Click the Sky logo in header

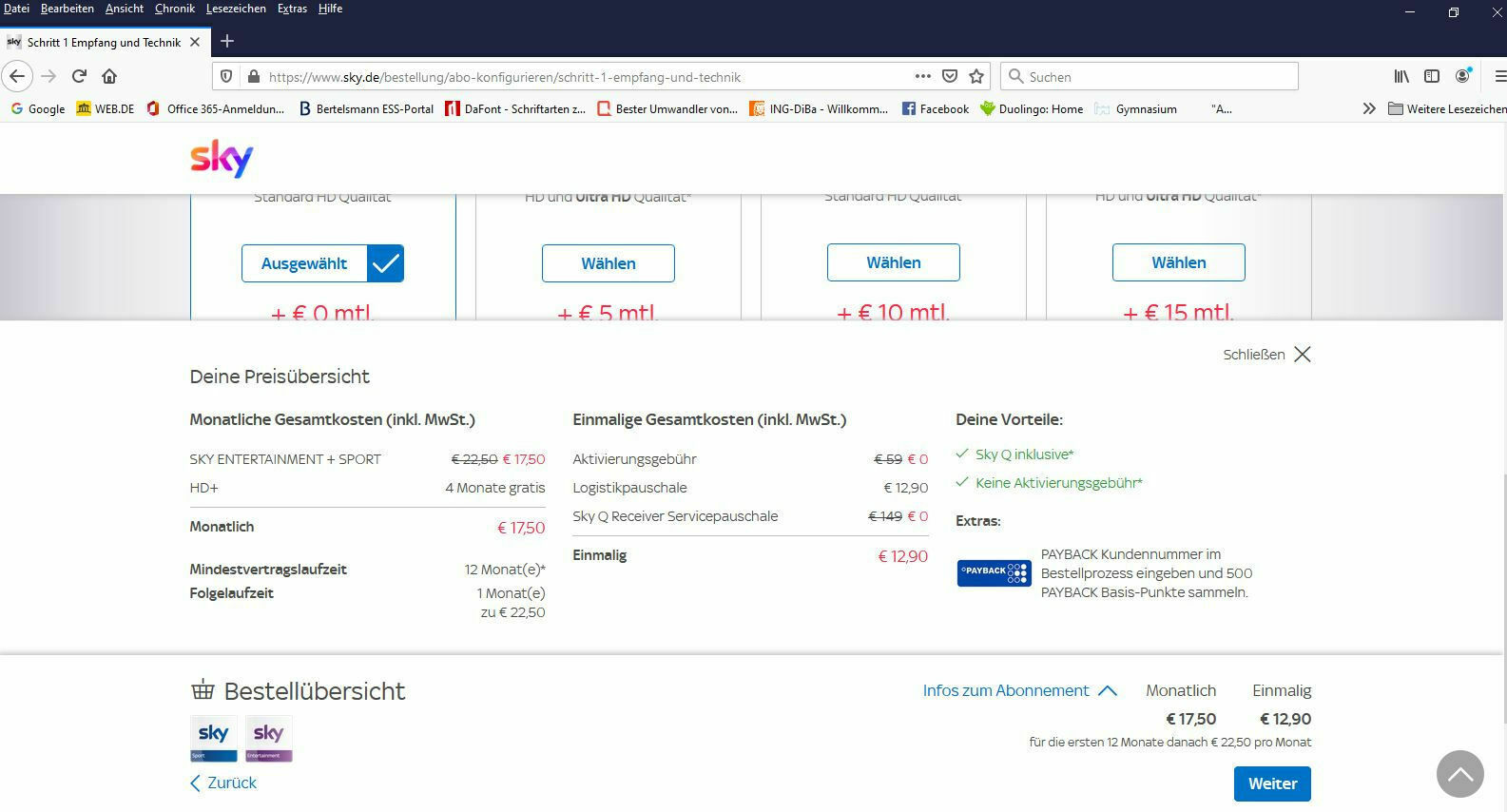[x=222, y=158]
